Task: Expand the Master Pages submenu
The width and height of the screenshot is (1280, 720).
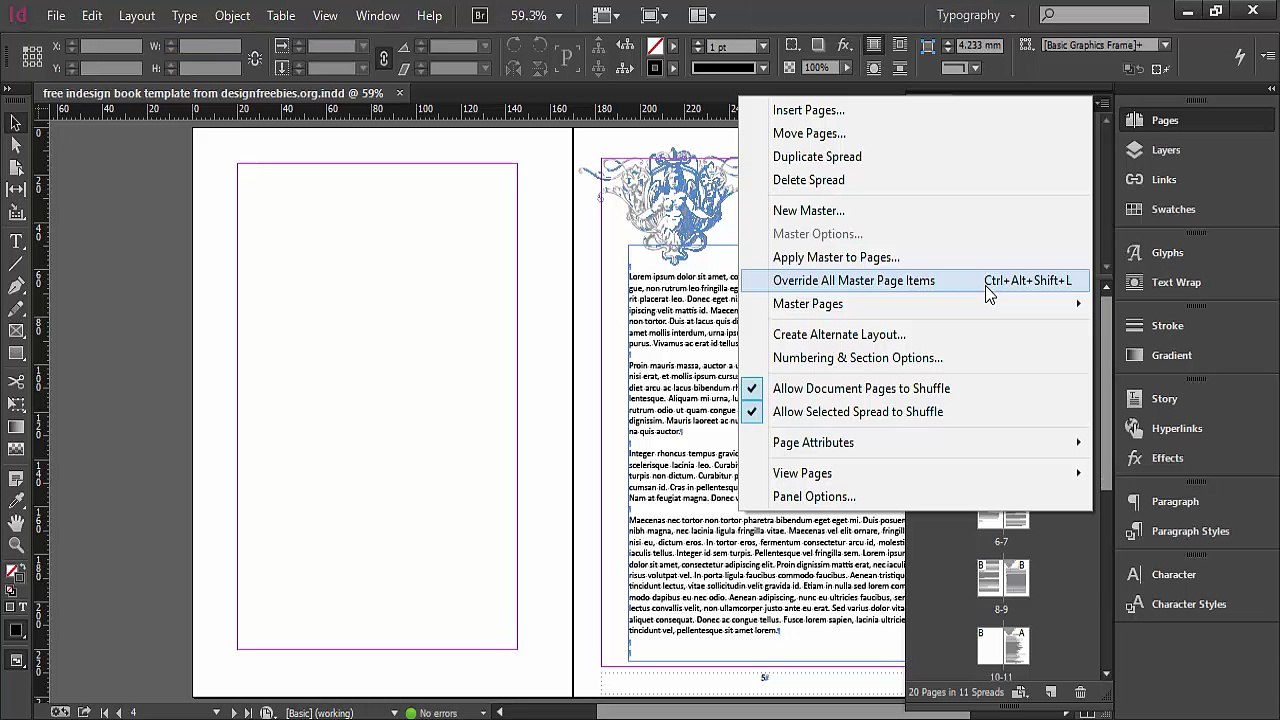Action: (915, 304)
